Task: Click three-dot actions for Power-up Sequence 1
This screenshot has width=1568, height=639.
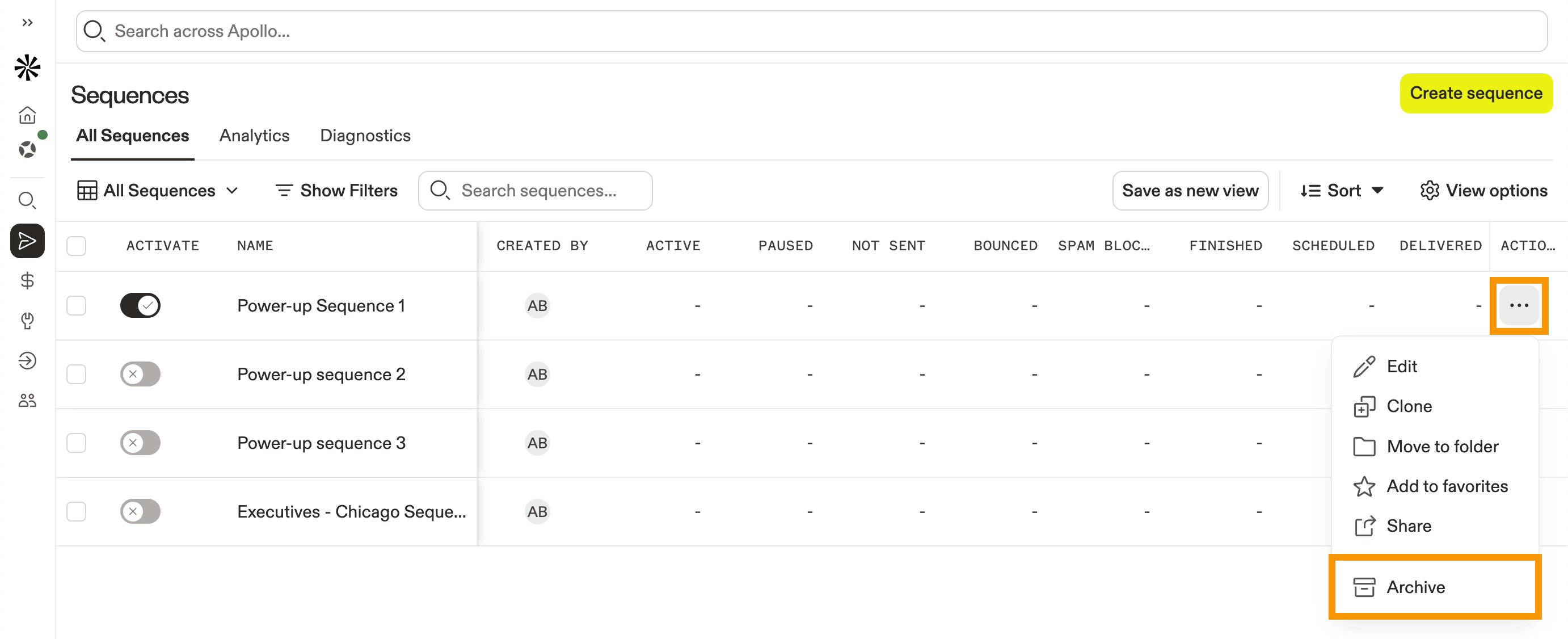Action: click(x=1518, y=305)
